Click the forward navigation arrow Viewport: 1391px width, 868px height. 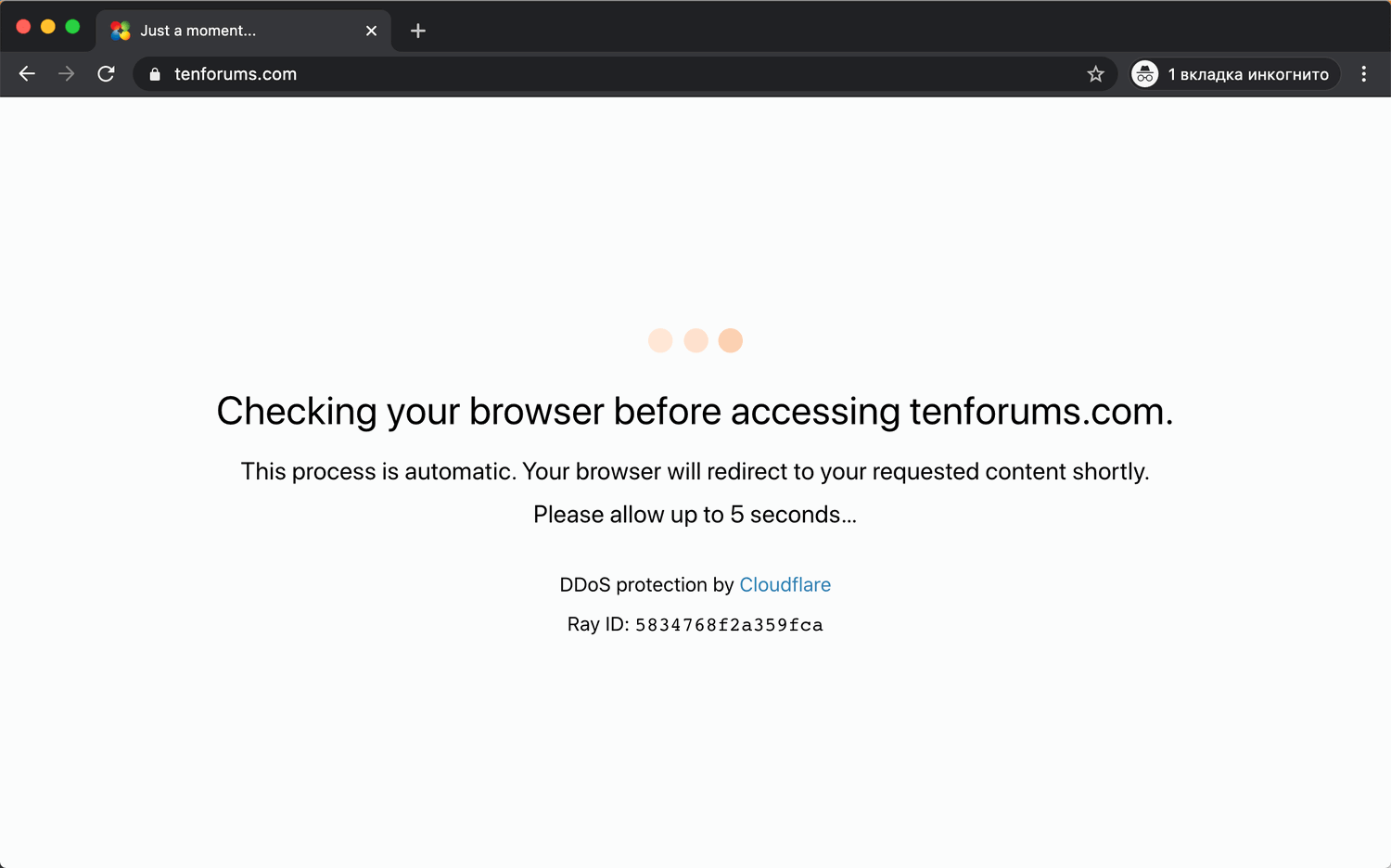[66, 73]
